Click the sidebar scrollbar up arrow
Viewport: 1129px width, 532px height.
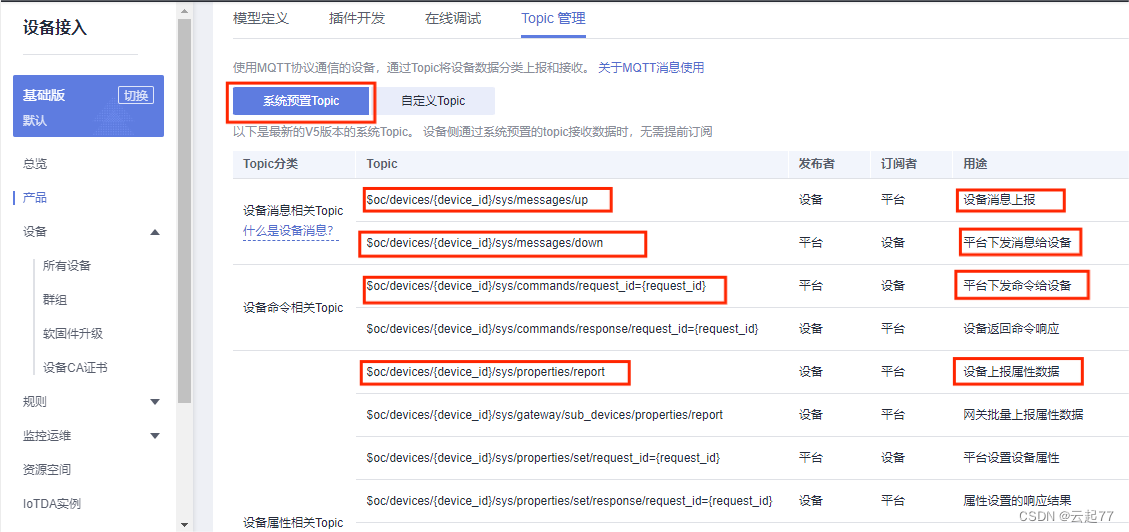184,12
